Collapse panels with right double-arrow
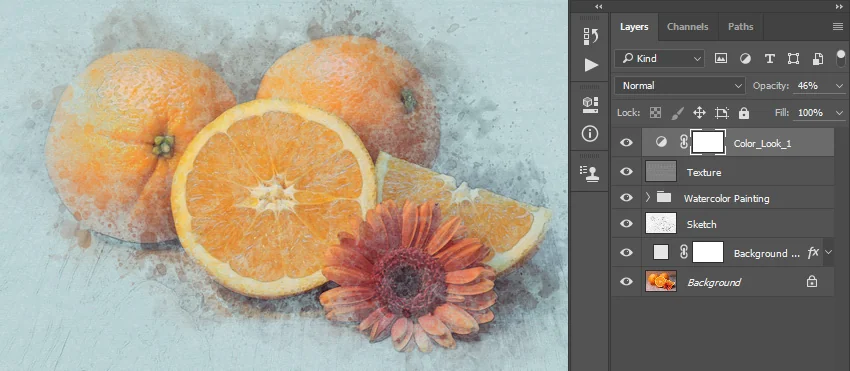850x371 pixels. (x=839, y=7)
